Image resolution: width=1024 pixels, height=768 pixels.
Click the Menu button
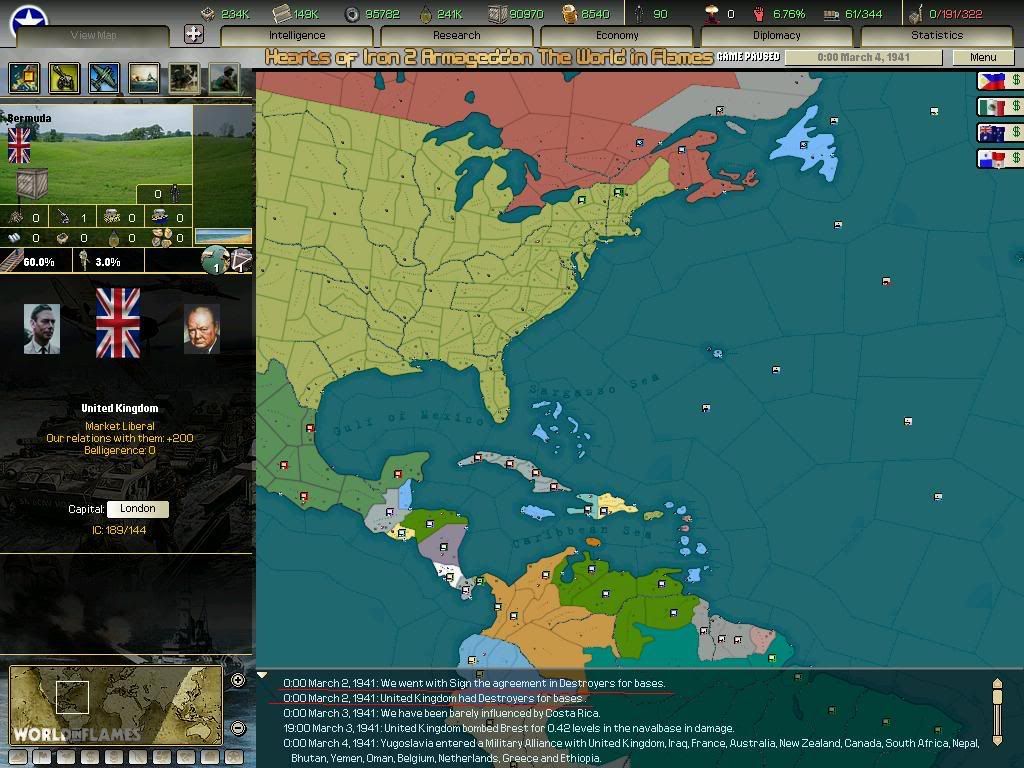click(x=982, y=57)
